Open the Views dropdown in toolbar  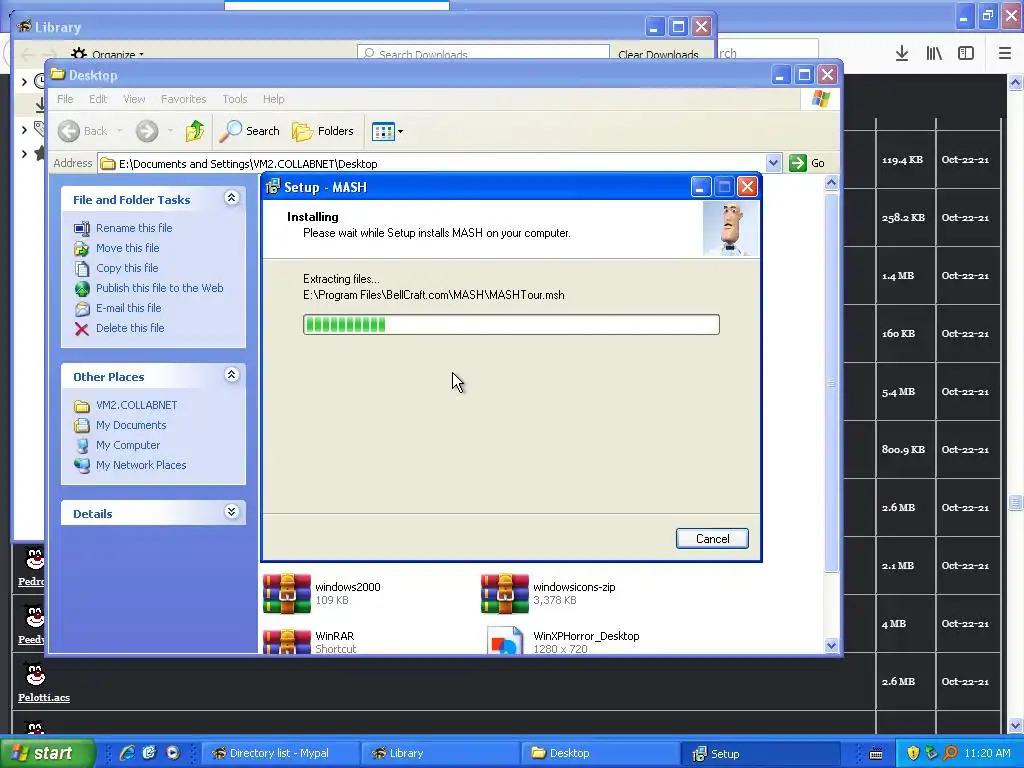387,131
